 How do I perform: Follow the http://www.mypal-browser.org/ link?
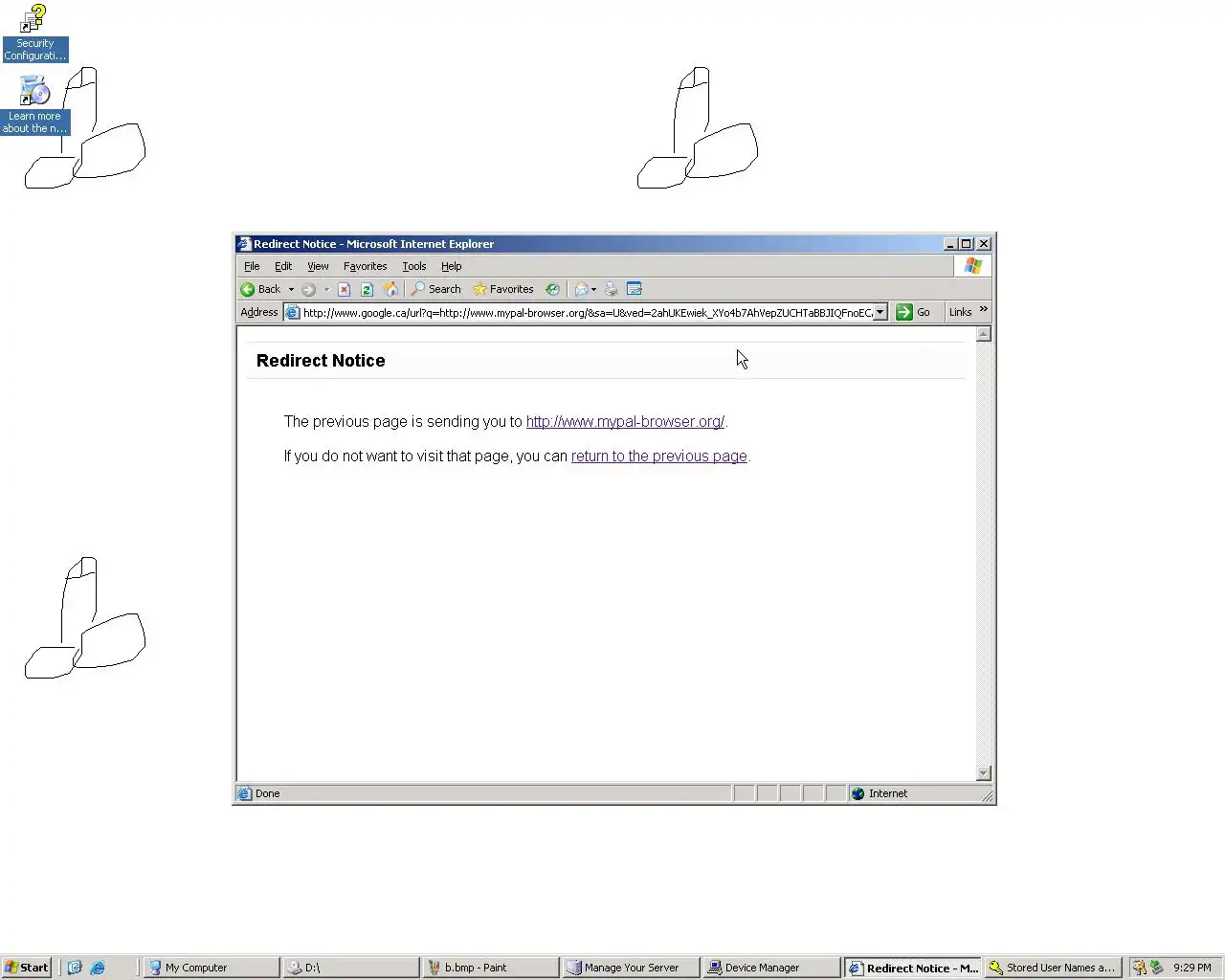(625, 421)
